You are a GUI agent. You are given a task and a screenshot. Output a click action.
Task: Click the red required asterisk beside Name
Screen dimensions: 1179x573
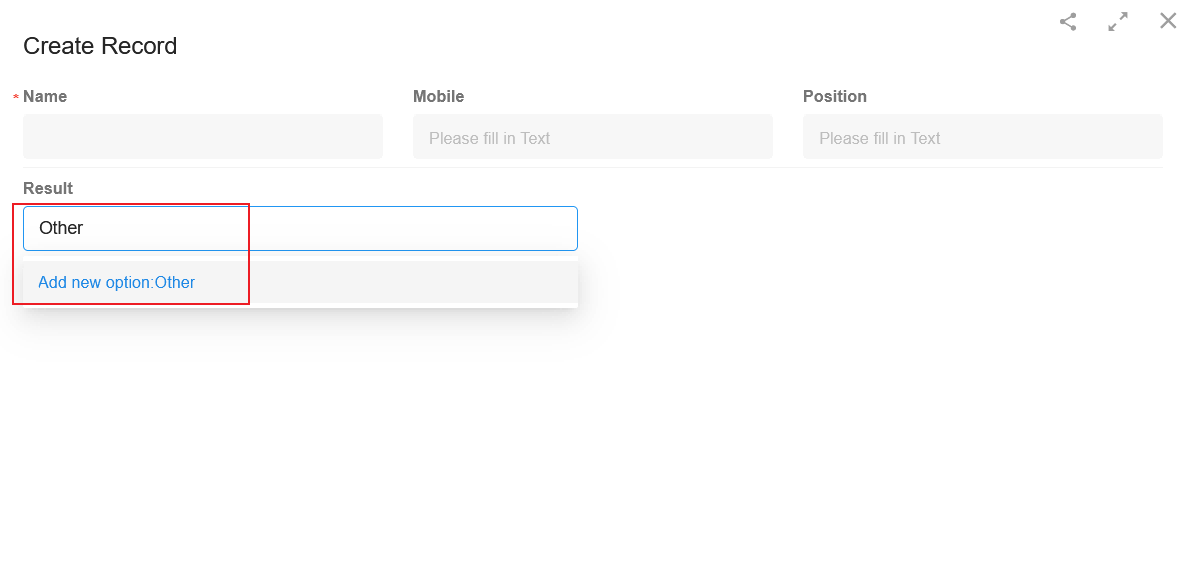pyautogui.click(x=16, y=98)
